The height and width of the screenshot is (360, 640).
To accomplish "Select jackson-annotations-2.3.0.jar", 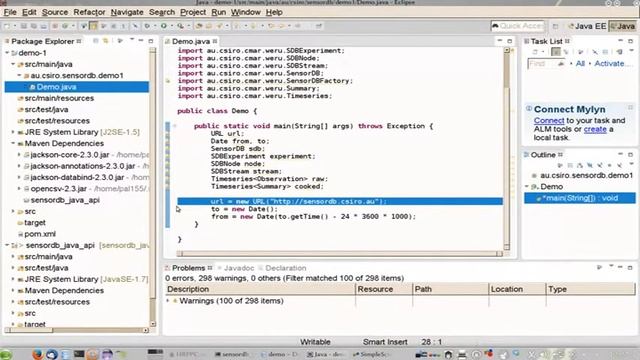I will tap(82, 166).
